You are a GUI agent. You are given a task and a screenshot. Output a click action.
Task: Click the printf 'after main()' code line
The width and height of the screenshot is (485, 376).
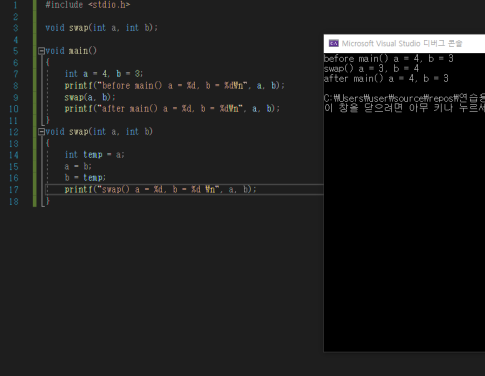pos(172,109)
